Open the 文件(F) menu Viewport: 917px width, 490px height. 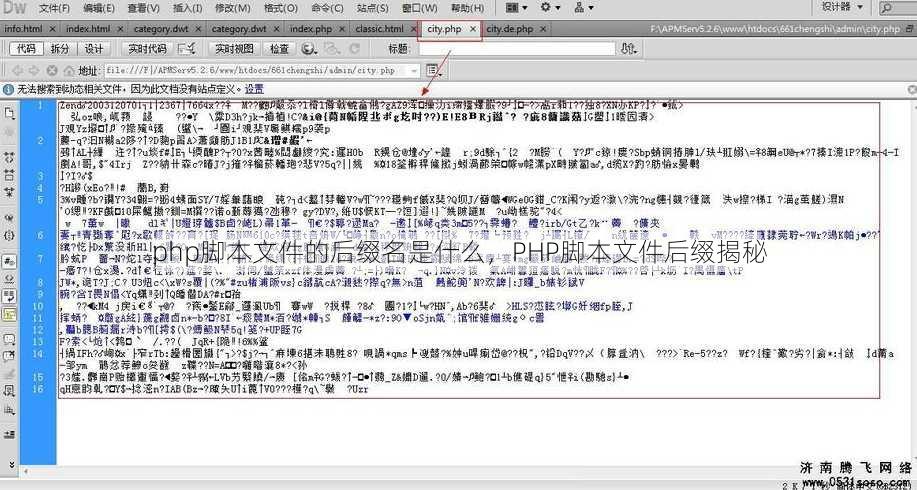tap(54, 8)
